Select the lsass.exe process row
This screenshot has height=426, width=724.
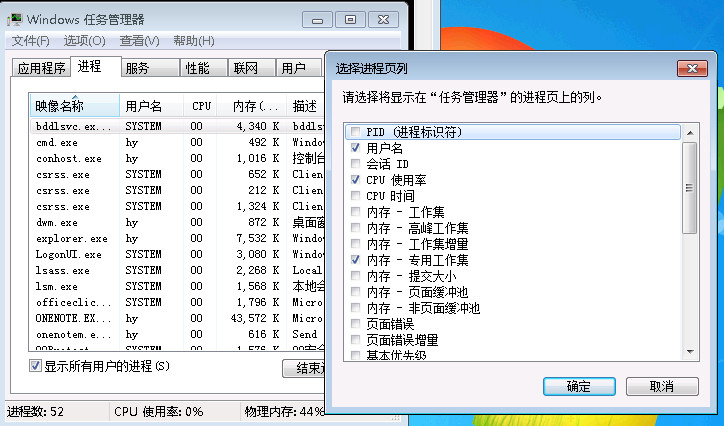click(x=177, y=270)
